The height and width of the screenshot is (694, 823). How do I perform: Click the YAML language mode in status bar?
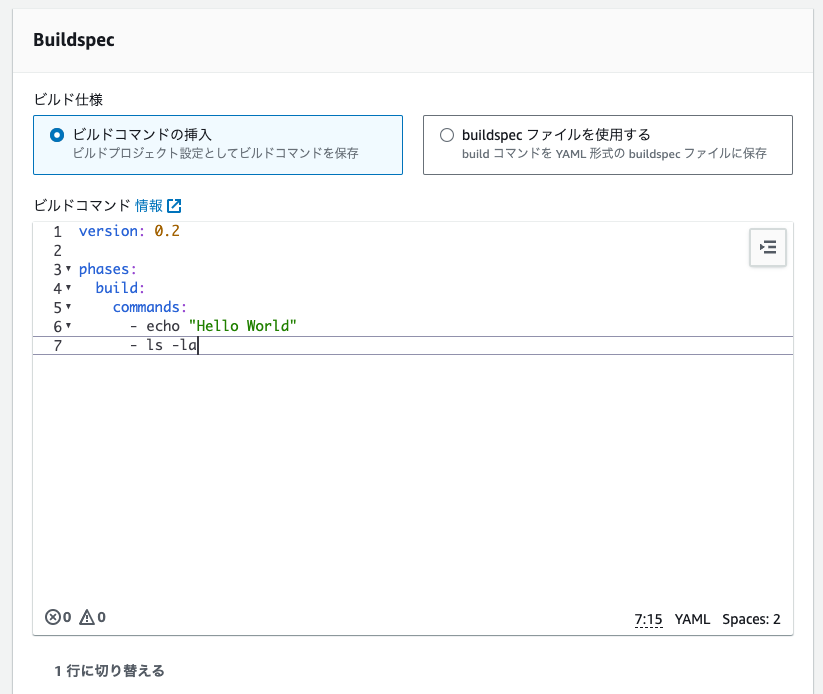pos(692,619)
